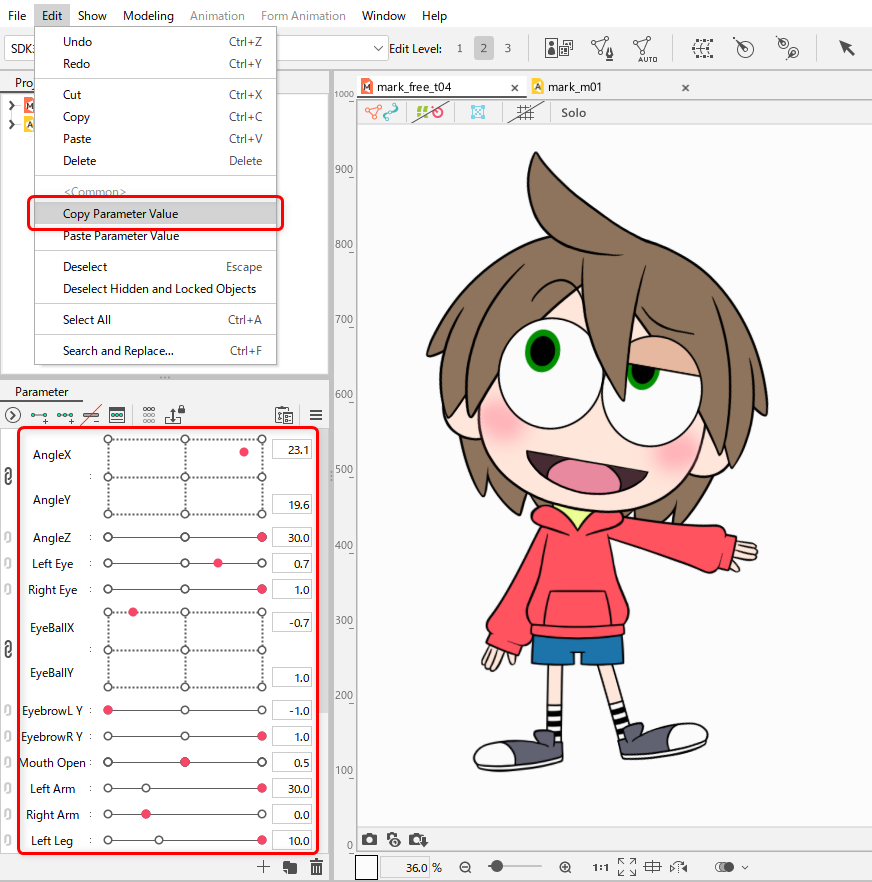Choose Paste Parameter Value from the Edit menu

coord(121,236)
